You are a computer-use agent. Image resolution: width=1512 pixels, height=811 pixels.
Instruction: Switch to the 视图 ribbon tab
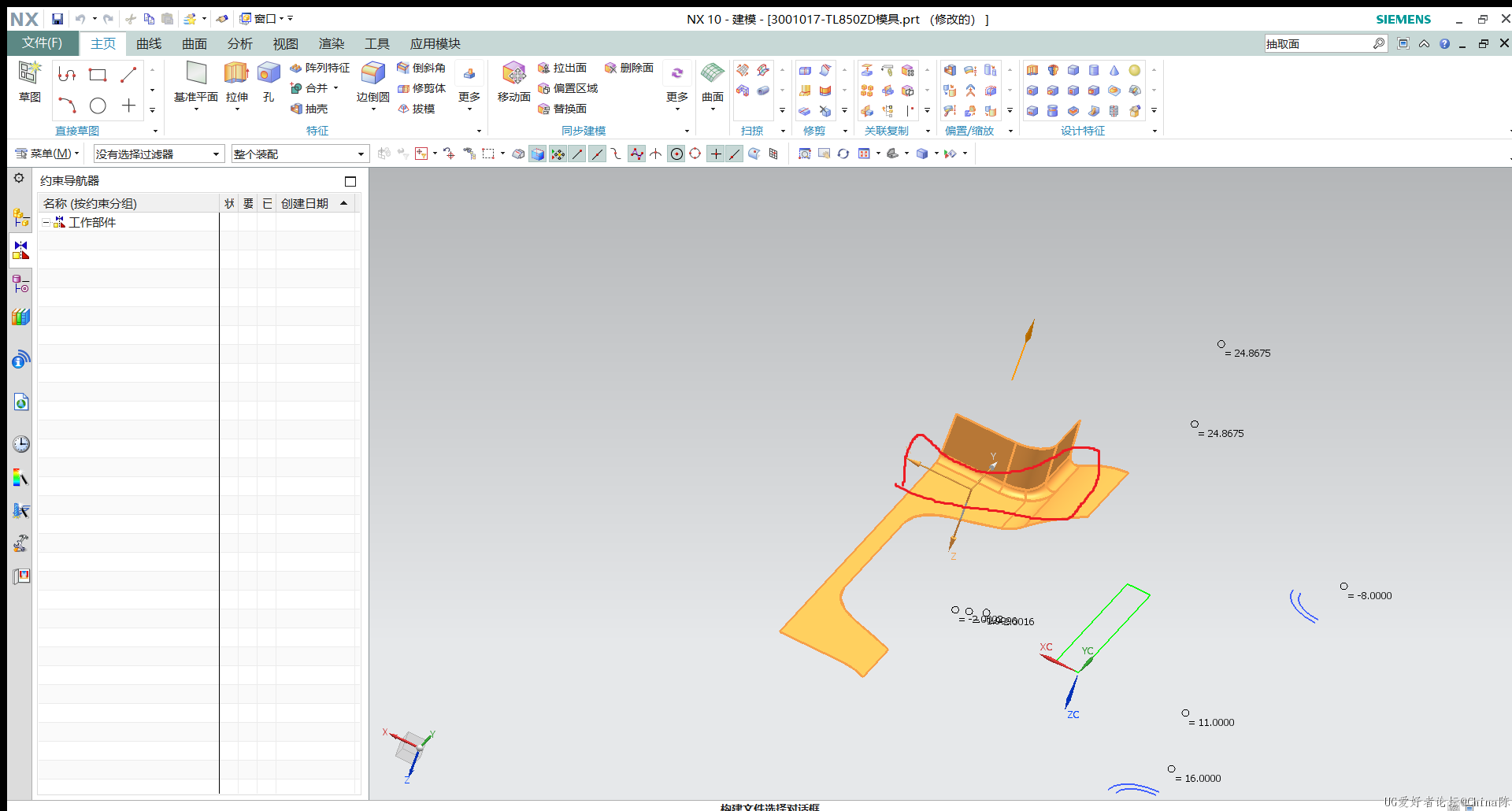click(x=286, y=44)
